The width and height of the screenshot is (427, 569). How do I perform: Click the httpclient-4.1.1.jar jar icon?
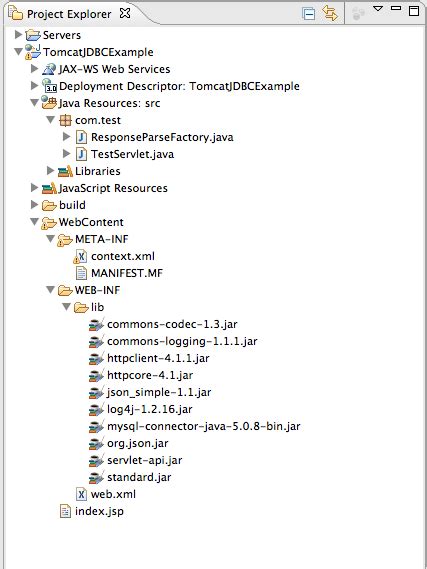(97, 359)
